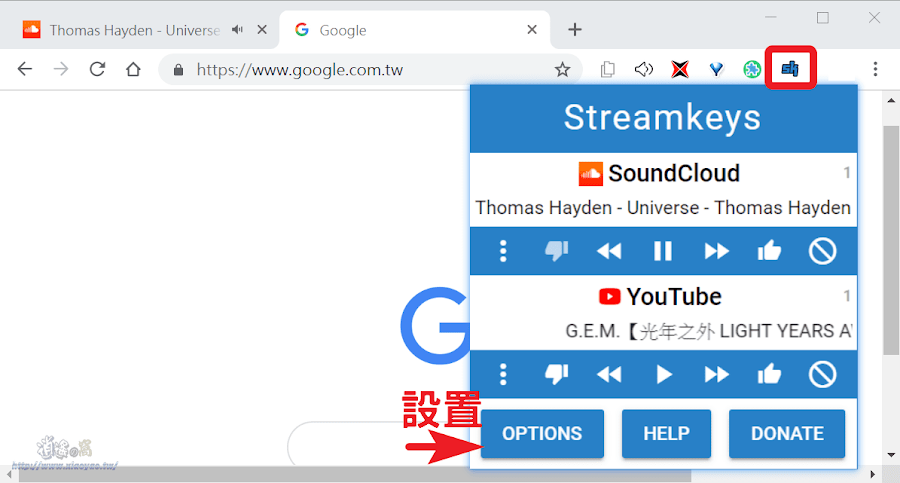The image size is (900, 483).
Task: Close the Google tab
Action: (532, 29)
